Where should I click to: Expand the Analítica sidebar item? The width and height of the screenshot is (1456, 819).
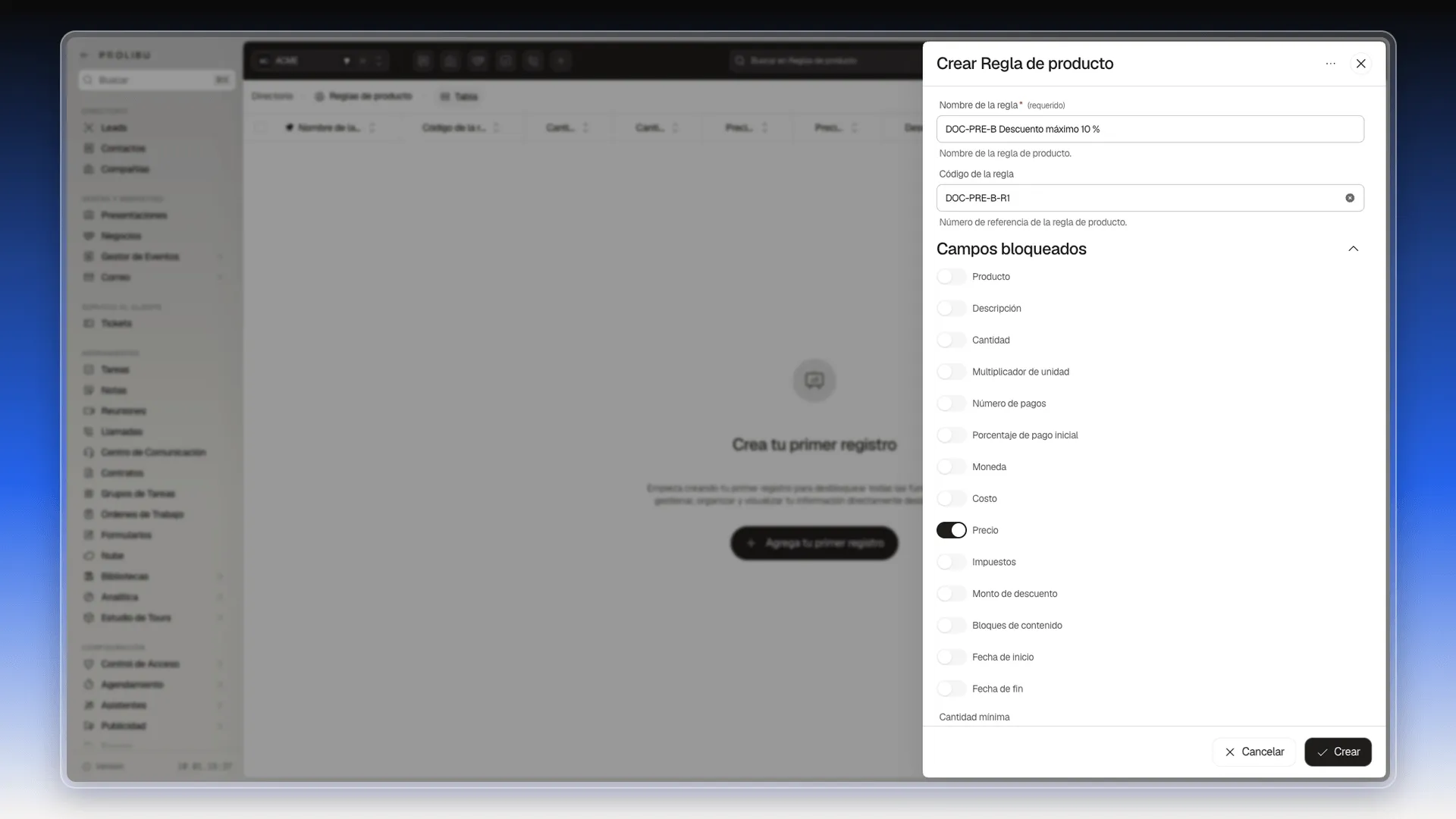[x=221, y=598]
